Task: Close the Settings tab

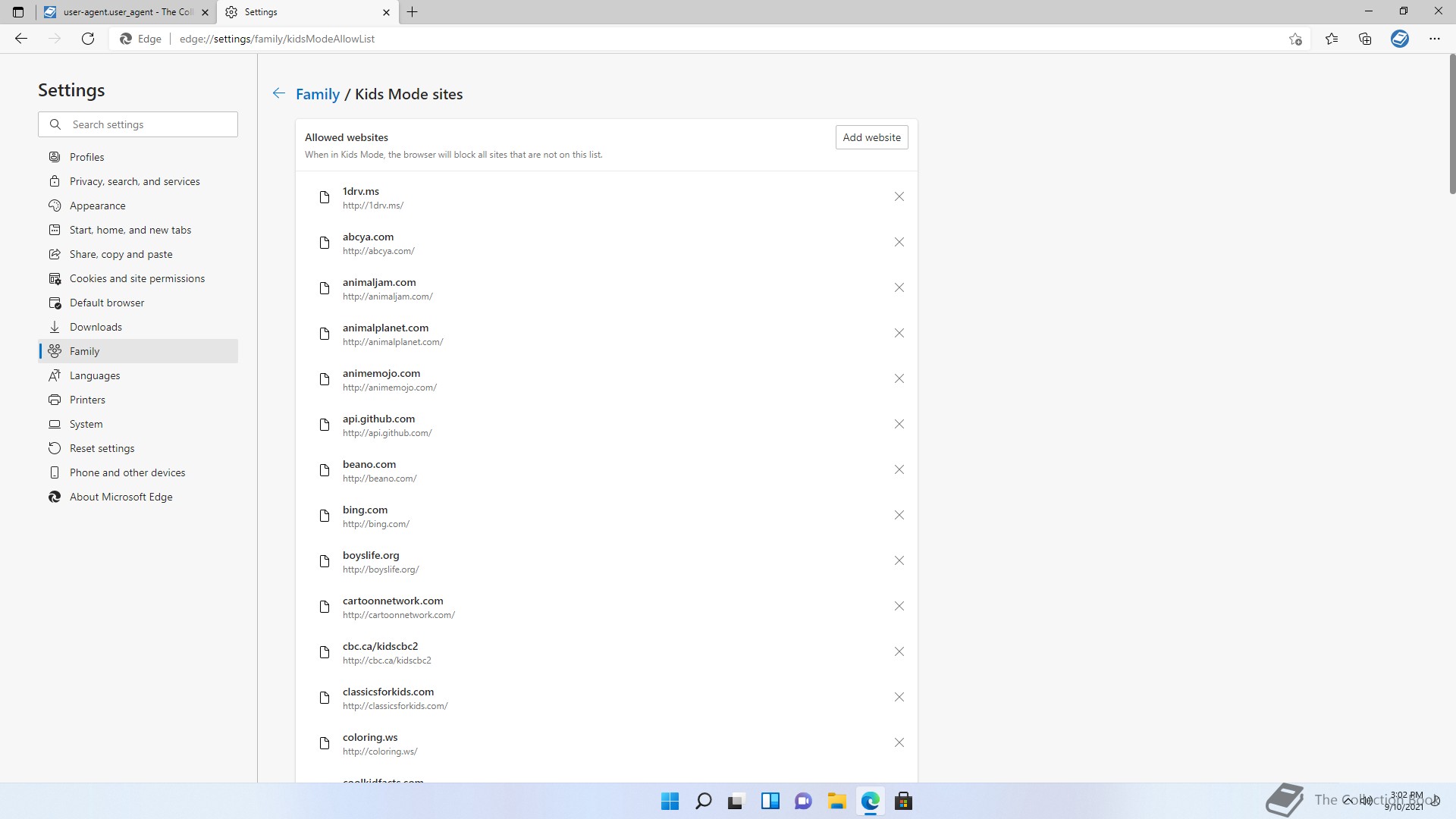Action: (386, 12)
